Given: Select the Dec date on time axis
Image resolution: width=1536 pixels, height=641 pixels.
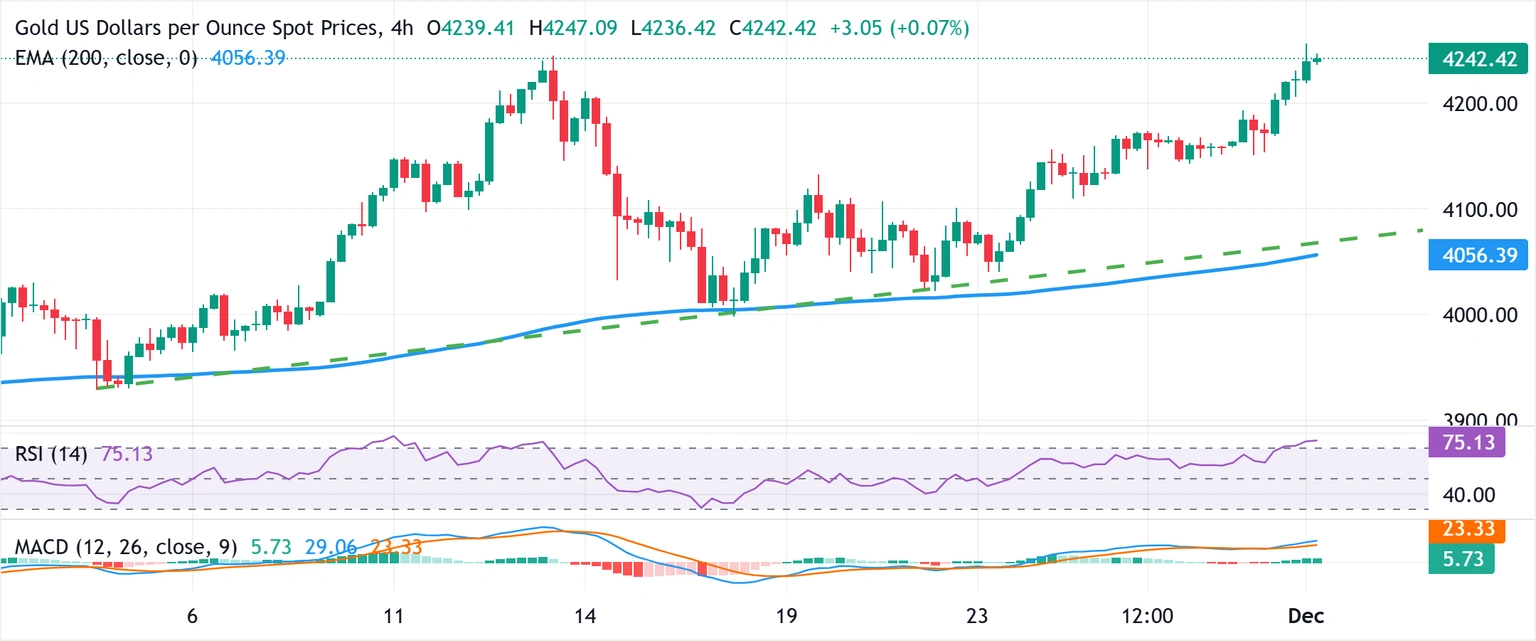Looking at the screenshot, I should tap(1307, 617).
